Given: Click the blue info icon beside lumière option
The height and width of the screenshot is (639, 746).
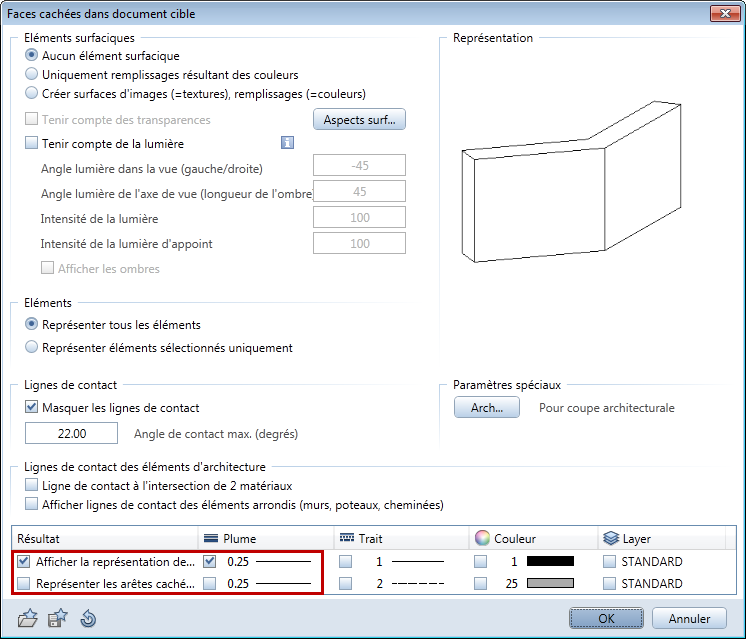Looking at the screenshot, I should [x=287, y=142].
